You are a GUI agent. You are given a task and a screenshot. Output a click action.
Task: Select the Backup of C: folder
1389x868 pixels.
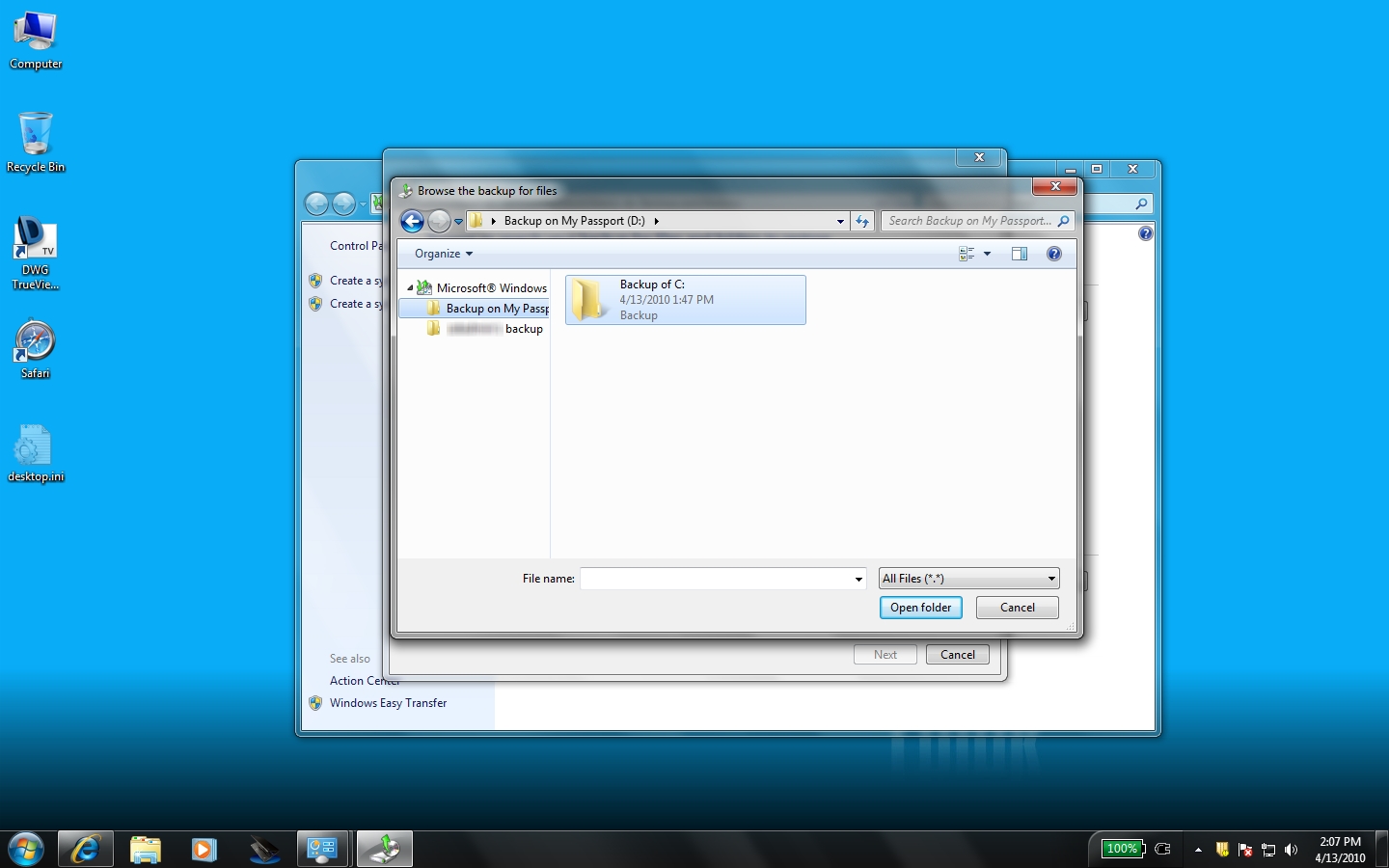[685, 300]
